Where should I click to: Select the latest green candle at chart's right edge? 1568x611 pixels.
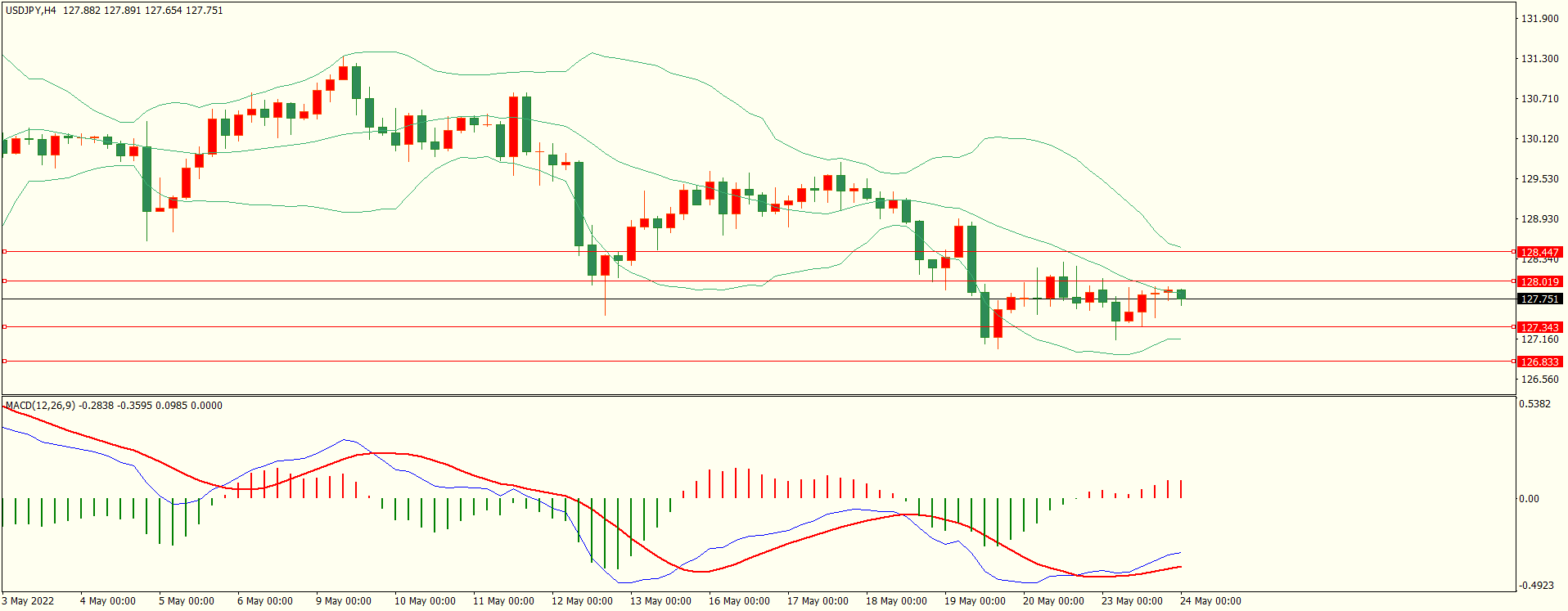(1181, 294)
